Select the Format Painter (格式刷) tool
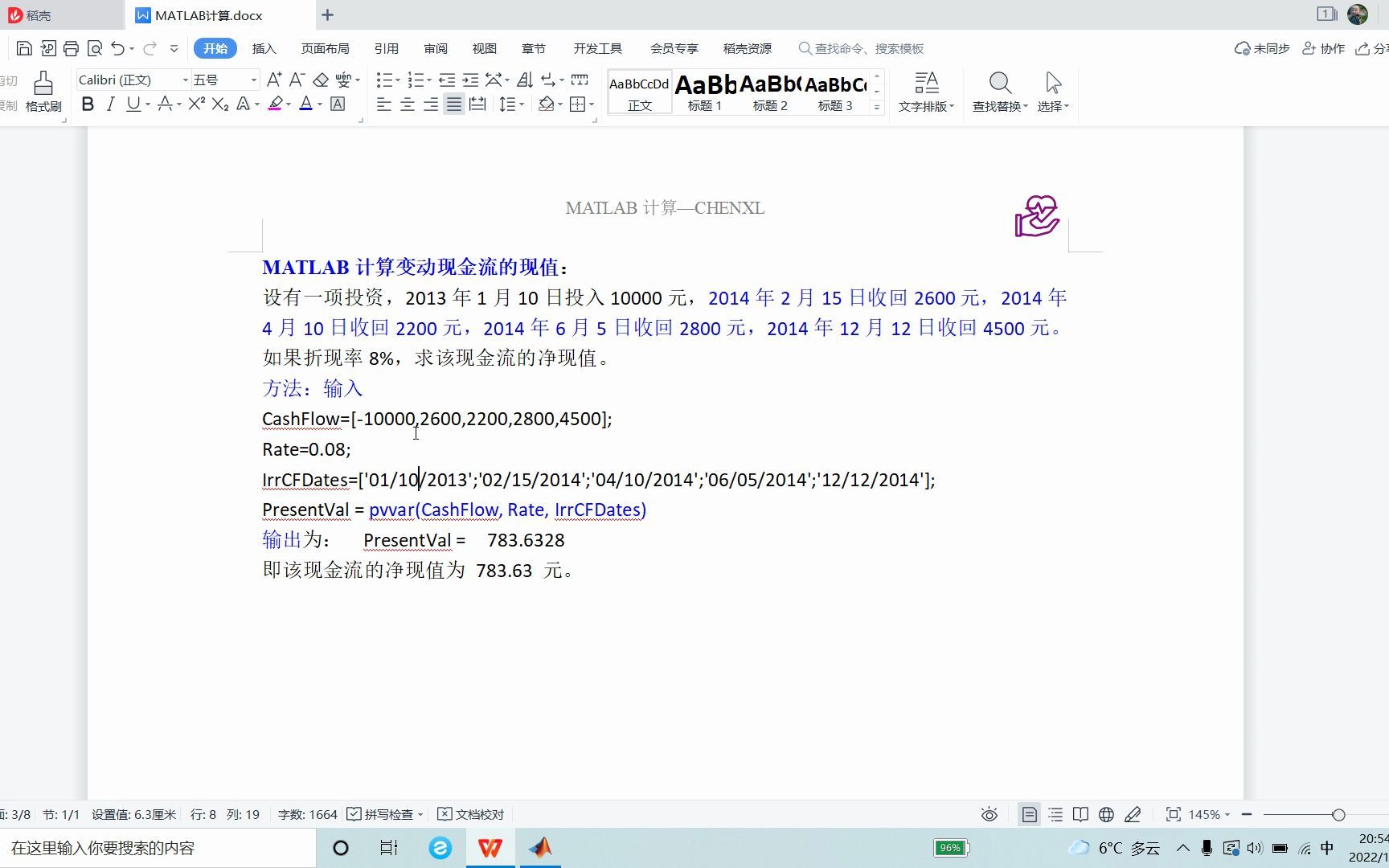Screen dimensions: 1389x868 pyautogui.click(x=43, y=92)
